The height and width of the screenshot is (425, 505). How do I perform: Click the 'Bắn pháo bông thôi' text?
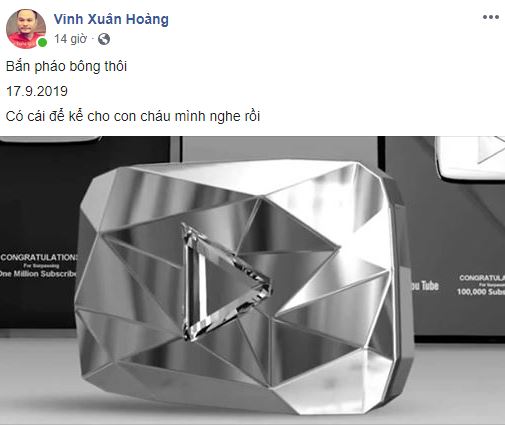click(66, 66)
